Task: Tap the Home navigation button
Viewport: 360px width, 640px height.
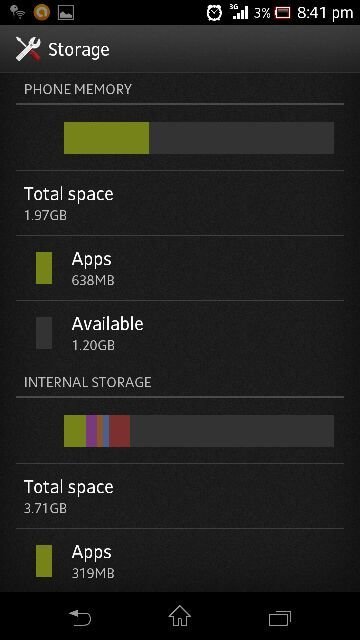Action: pyautogui.click(x=180, y=616)
